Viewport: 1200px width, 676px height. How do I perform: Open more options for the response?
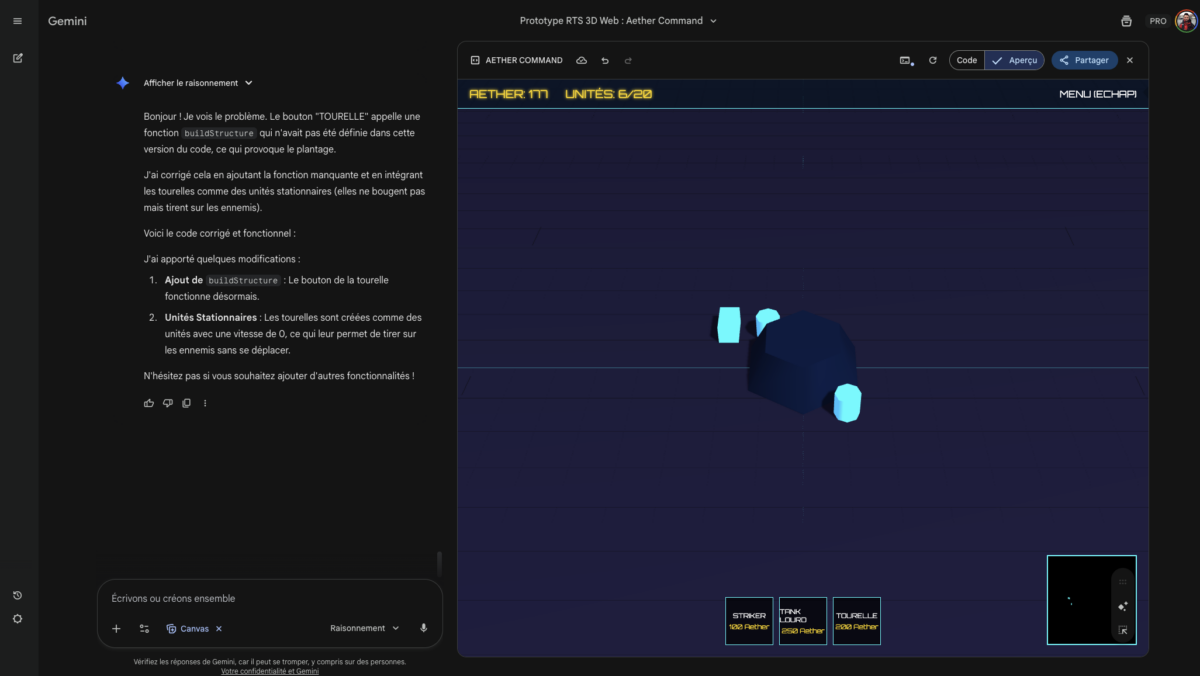pyautogui.click(x=205, y=403)
